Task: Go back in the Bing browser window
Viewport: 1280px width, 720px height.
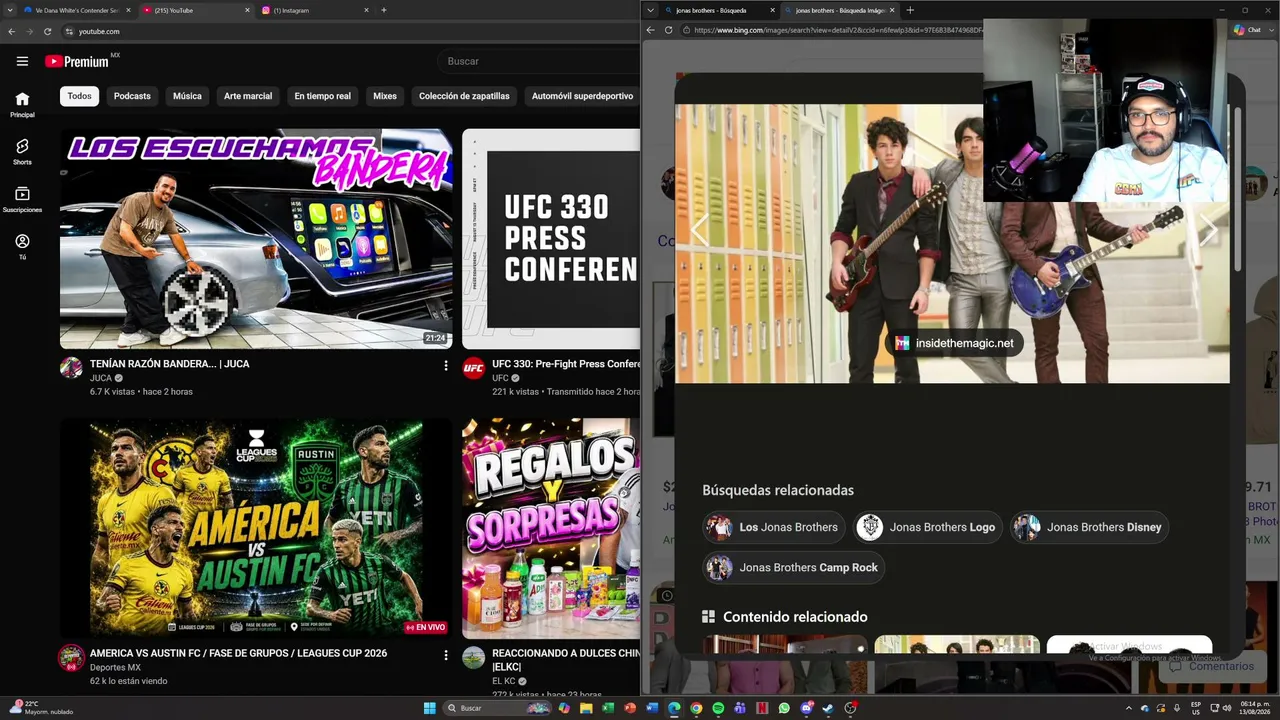Action: [650, 30]
